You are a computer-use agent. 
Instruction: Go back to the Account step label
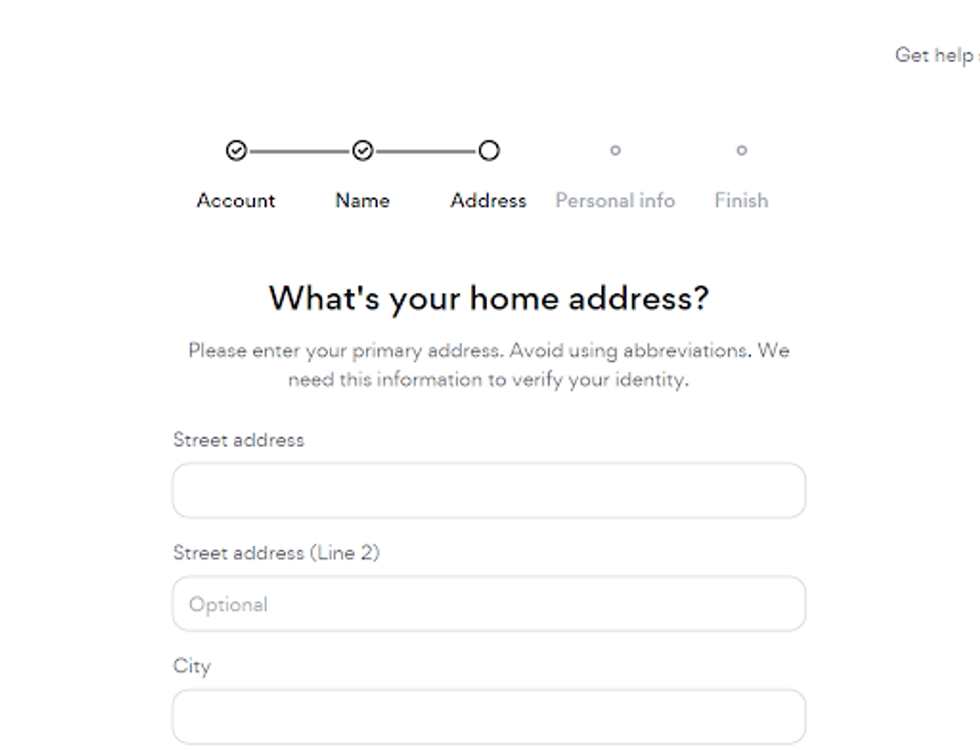[236, 200]
